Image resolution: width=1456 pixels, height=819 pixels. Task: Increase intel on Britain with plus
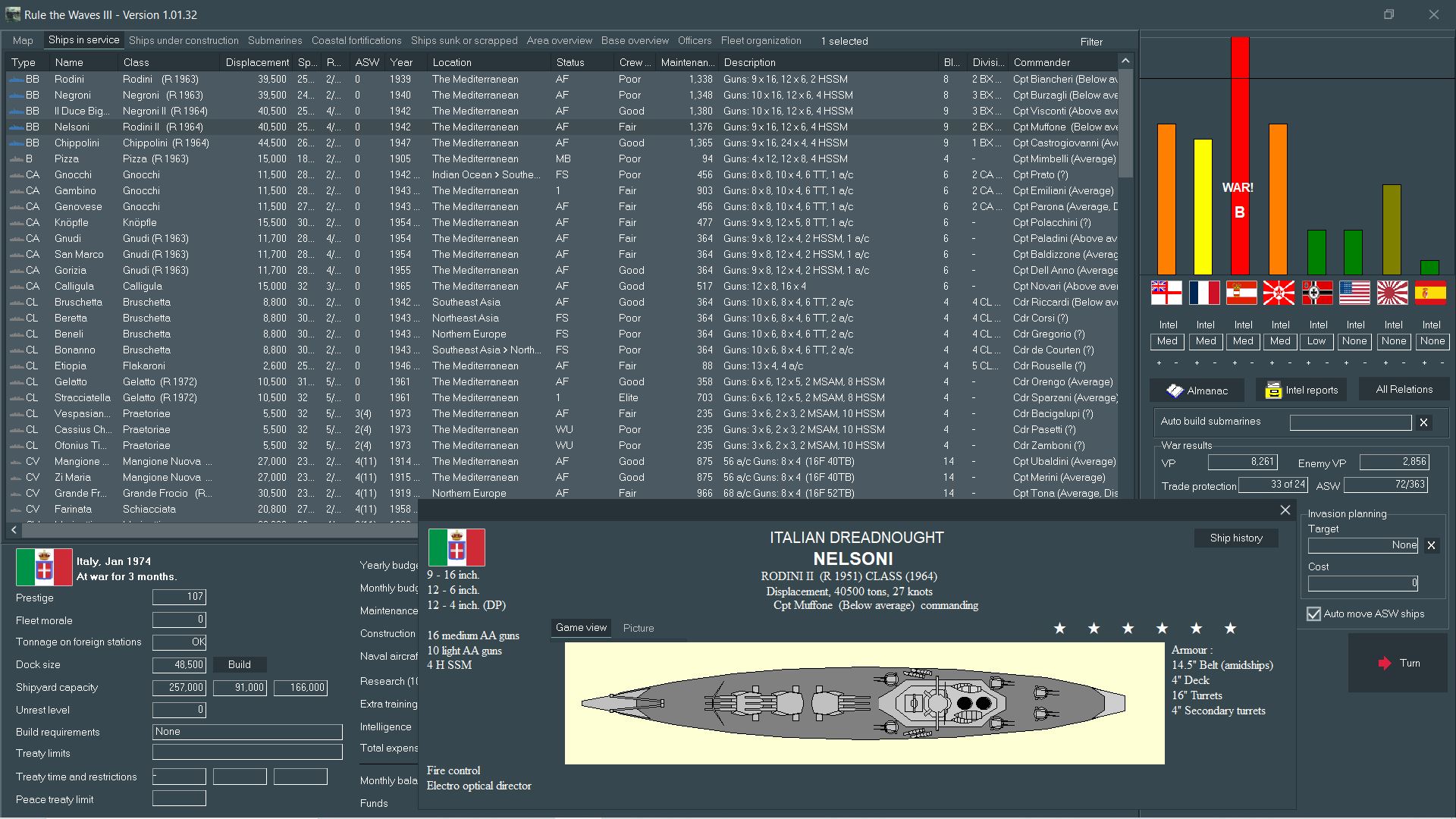(x=1159, y=363)
